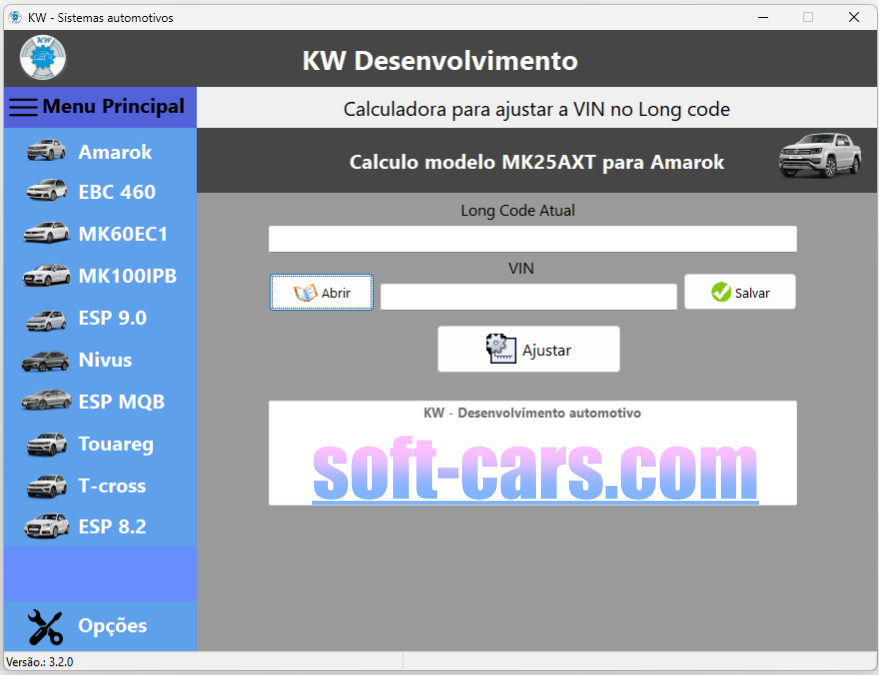
Task: Open Opções settings
Action: coord(113,626)
